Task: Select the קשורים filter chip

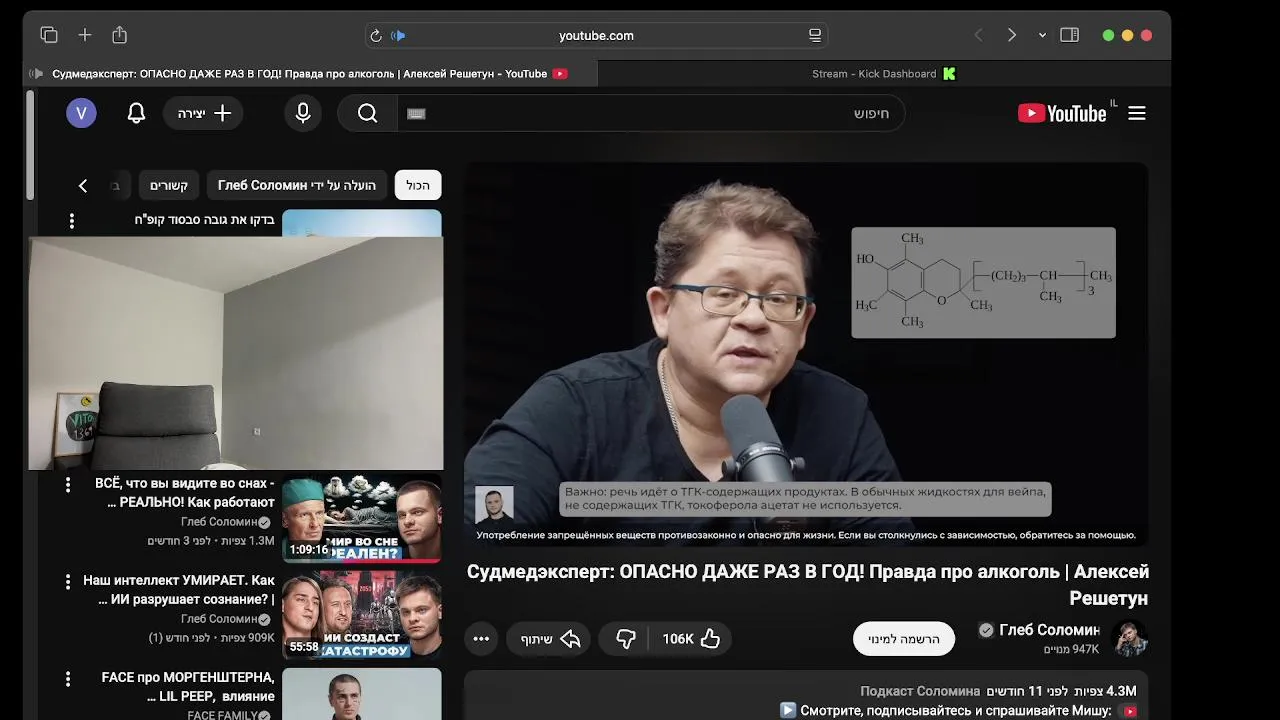Action: pos(169,186)
